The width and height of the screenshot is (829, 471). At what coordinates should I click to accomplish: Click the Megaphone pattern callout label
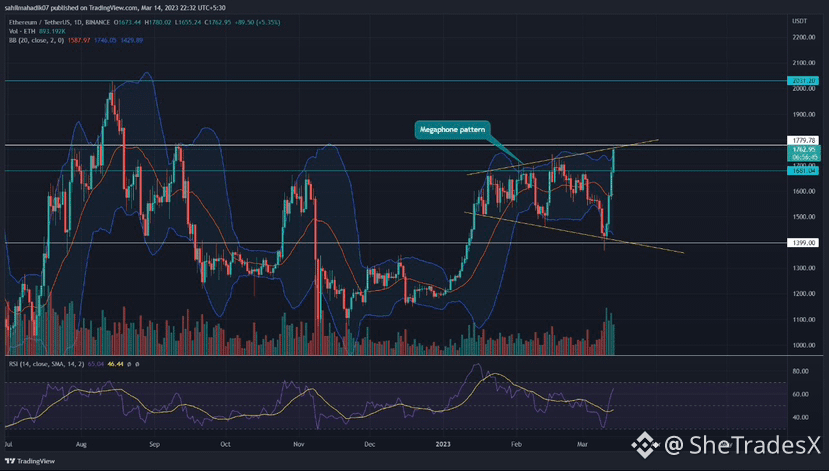tap(452, 130)
